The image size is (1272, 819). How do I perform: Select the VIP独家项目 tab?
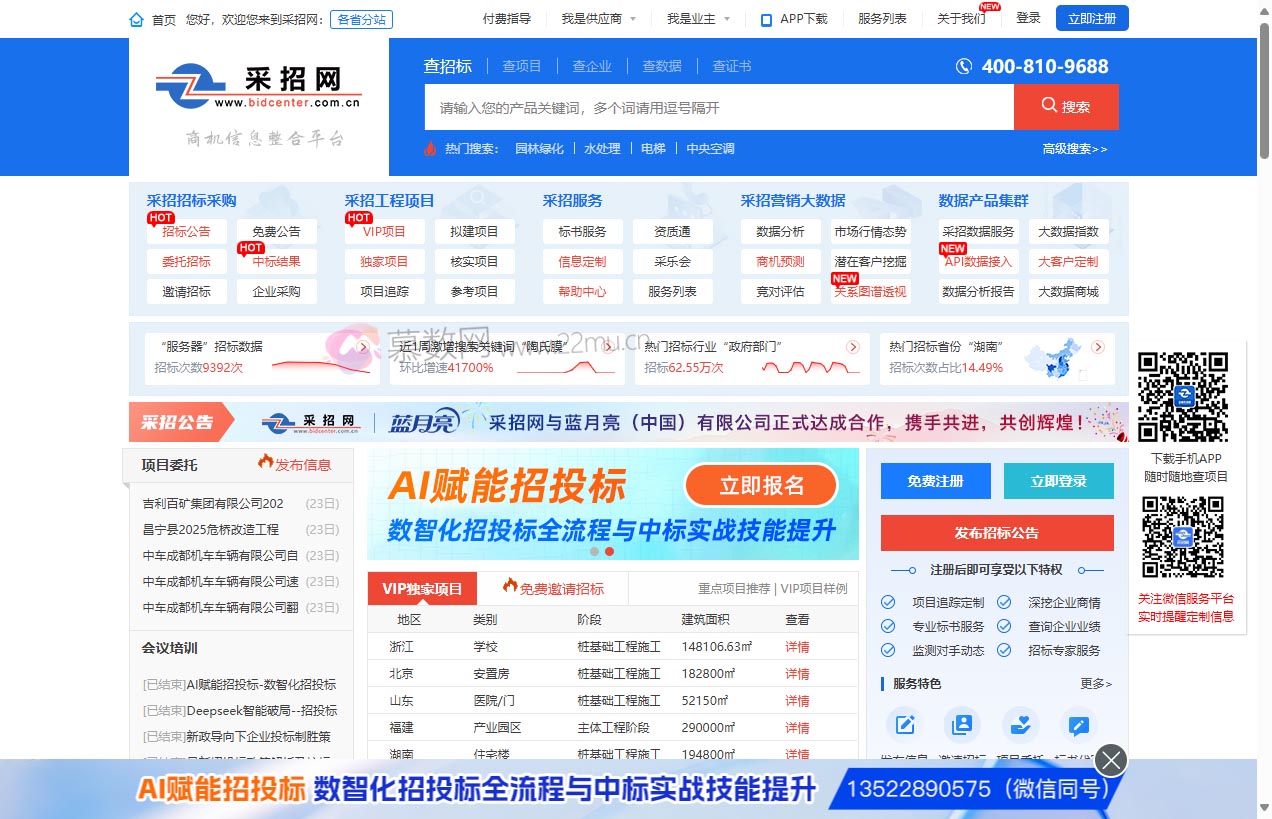click(x=421, y=588)
